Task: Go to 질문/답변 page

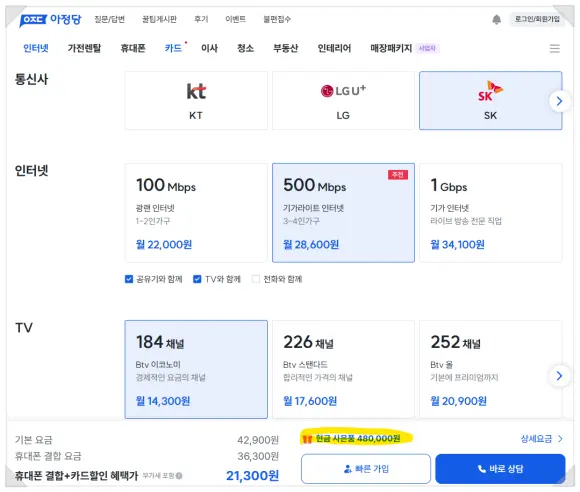Action: (x=109, y=19)
